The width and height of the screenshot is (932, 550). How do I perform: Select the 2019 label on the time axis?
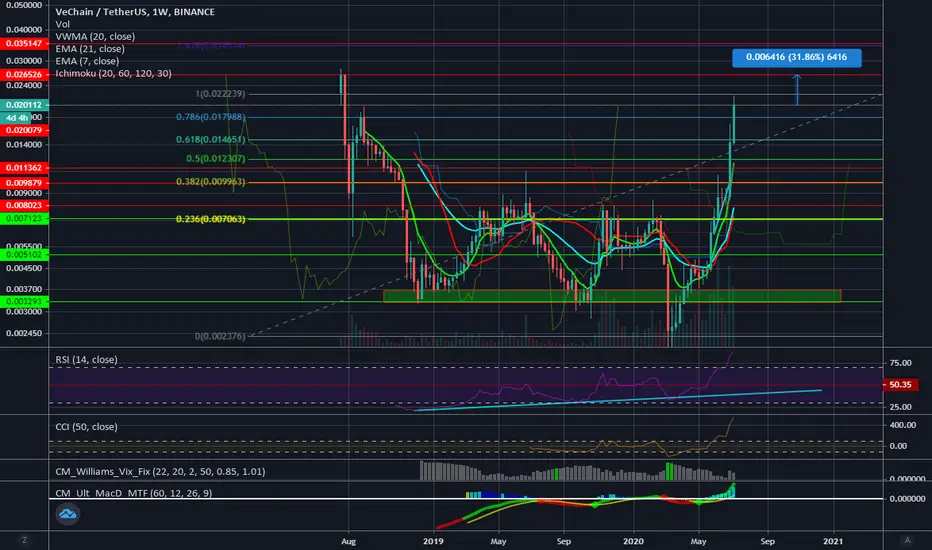tap(433, 541)
